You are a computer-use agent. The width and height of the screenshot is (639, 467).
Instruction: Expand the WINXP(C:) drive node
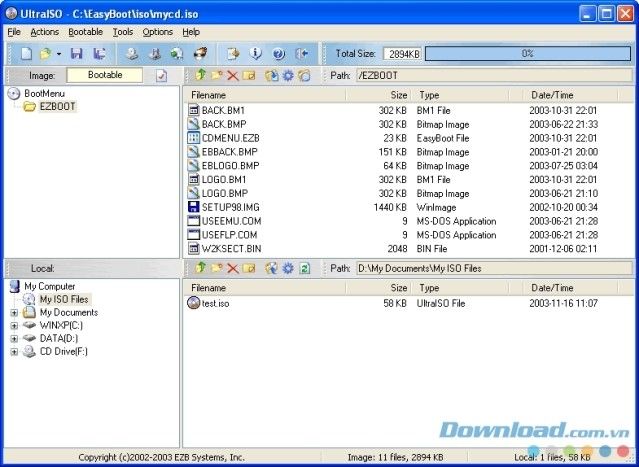click(14, 326)
